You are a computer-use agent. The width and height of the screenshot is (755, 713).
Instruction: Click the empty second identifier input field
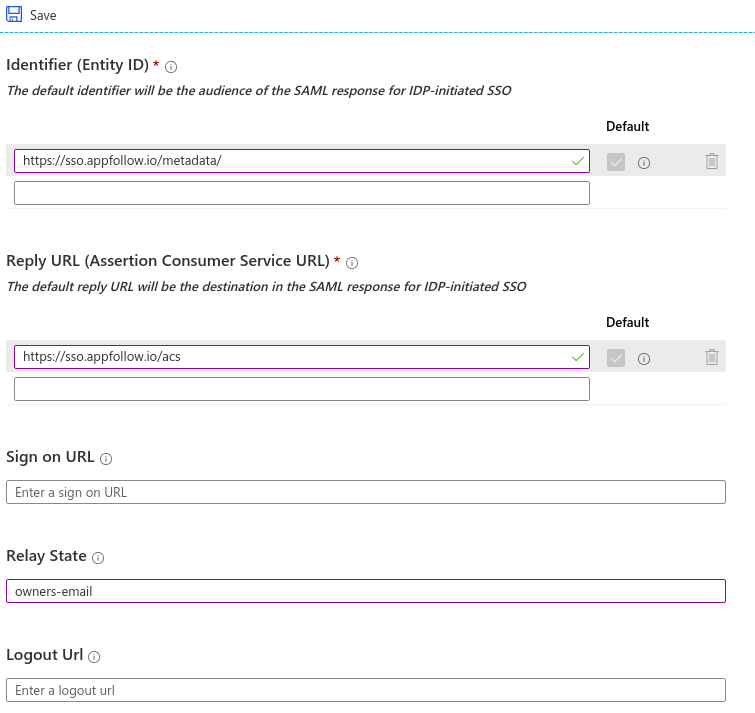pos(301,193)
